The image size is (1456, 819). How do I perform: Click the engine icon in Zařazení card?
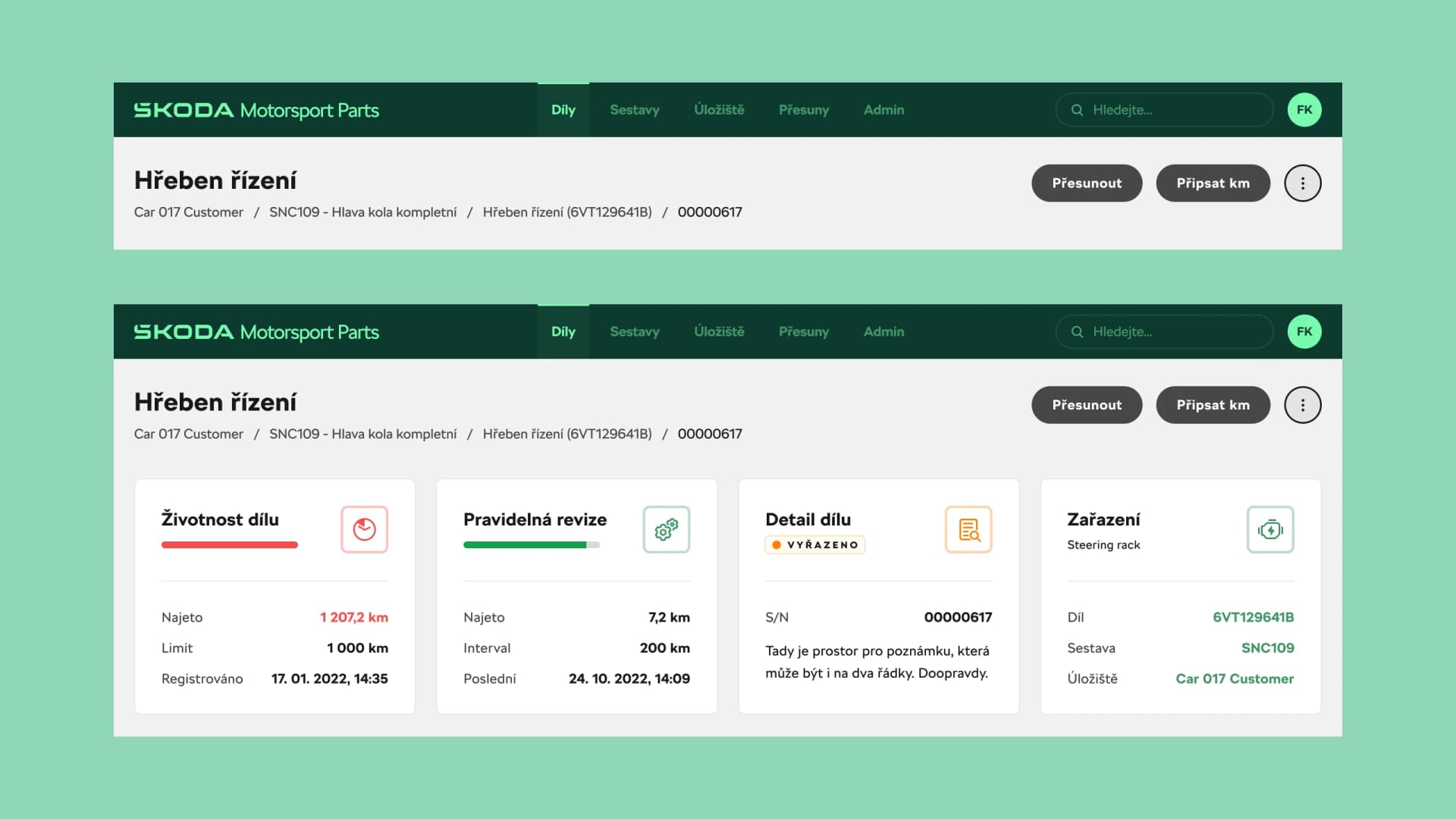coord(1270,529)
